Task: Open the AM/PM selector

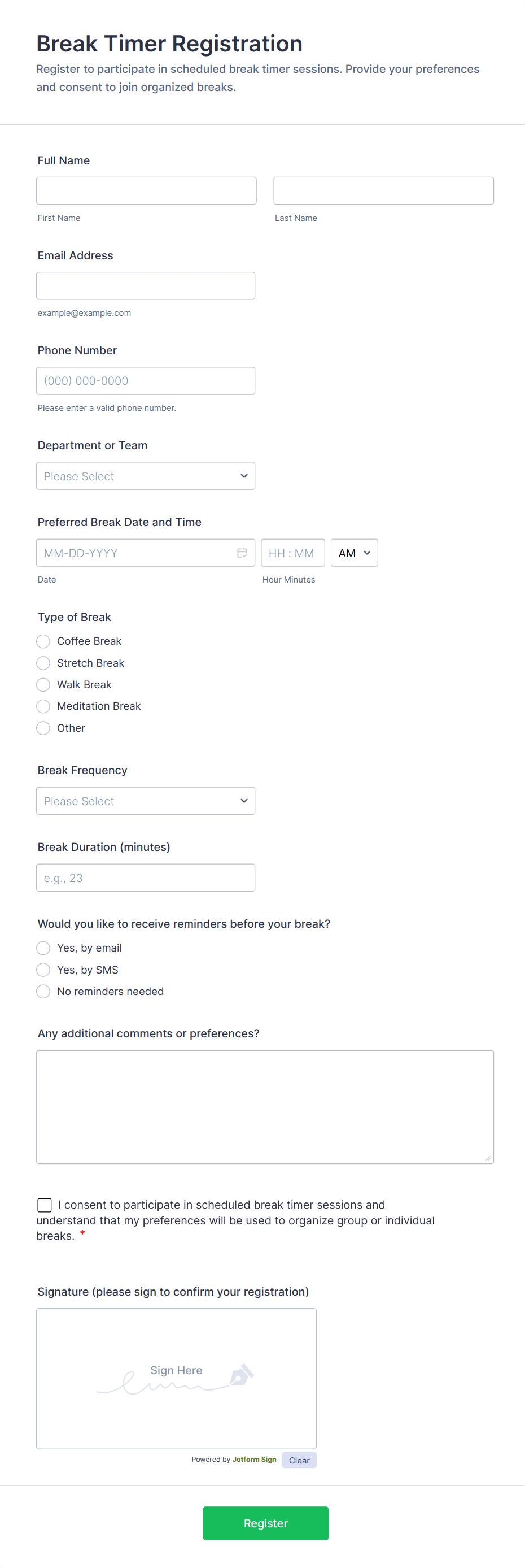Action: pos(354,553)
